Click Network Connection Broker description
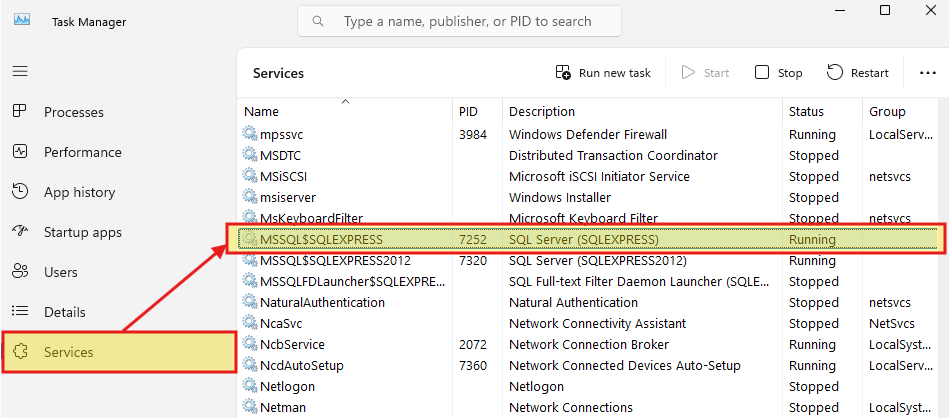 (589, 344)
